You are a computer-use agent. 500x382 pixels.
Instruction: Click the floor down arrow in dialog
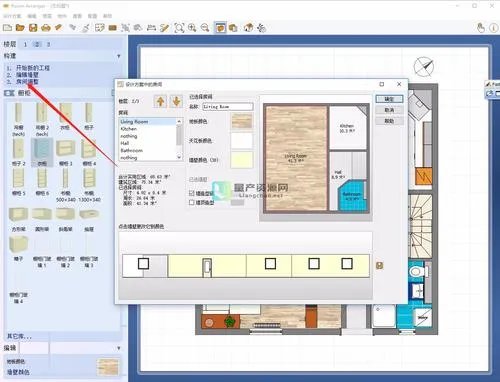pos(176,101)
